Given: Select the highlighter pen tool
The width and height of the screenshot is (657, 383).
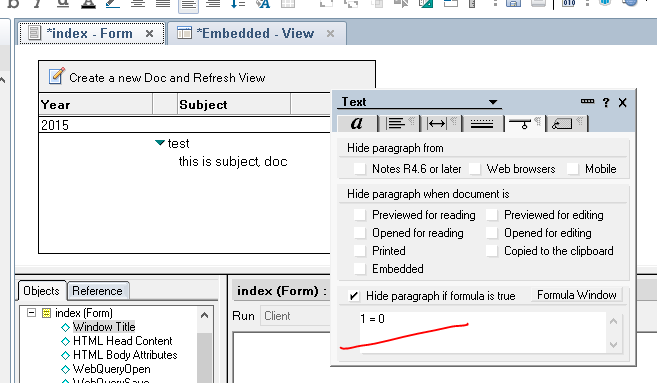Looking at the screenshot, I should click(x=113, y=3).
